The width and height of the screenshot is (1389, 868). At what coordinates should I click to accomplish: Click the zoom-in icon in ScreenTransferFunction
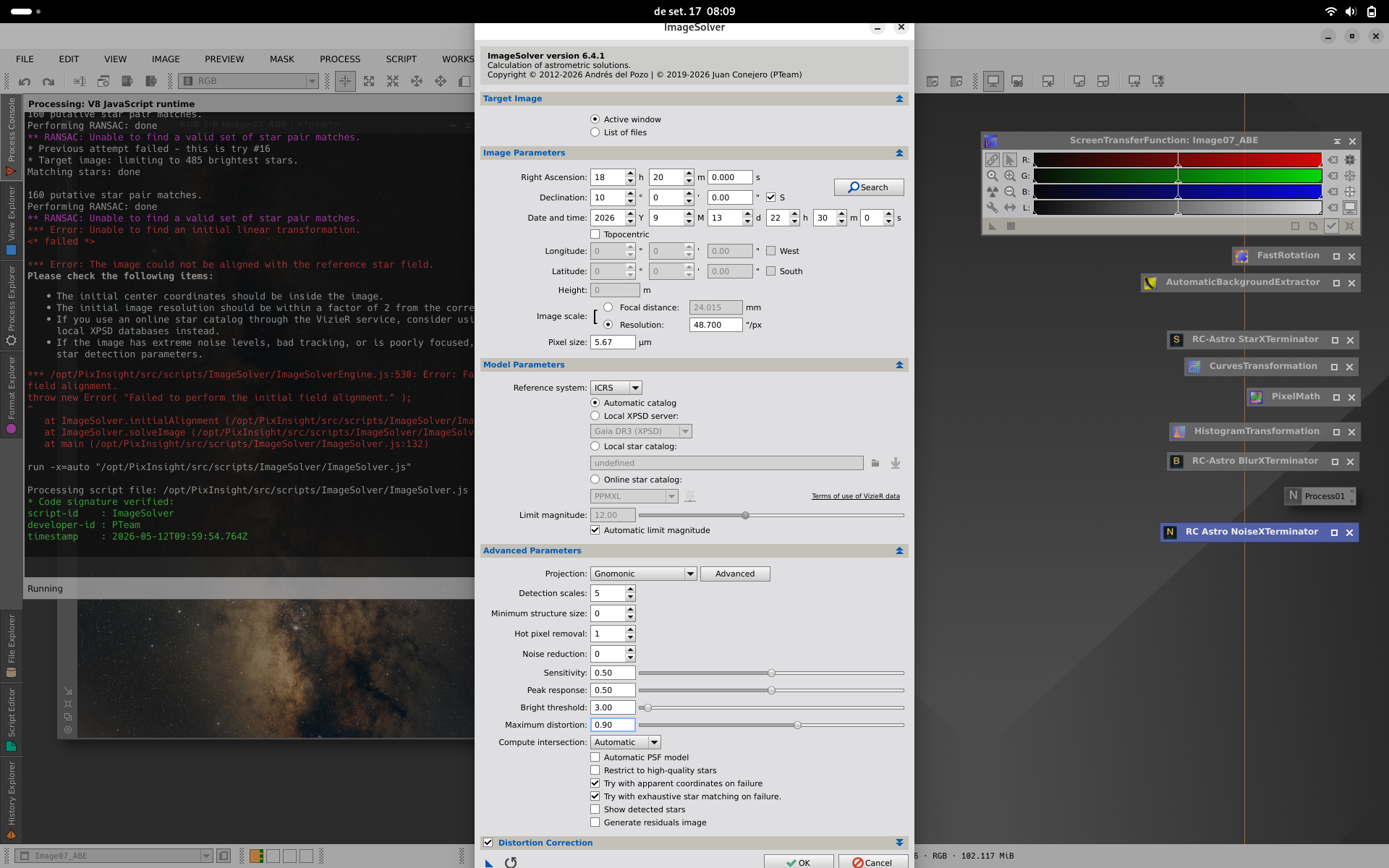pos(1009,176)
